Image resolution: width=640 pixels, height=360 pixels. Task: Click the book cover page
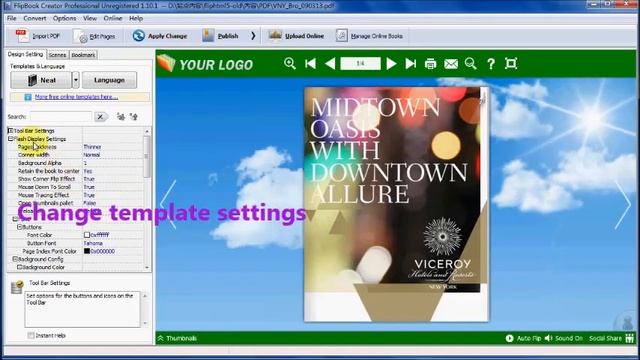396,204
